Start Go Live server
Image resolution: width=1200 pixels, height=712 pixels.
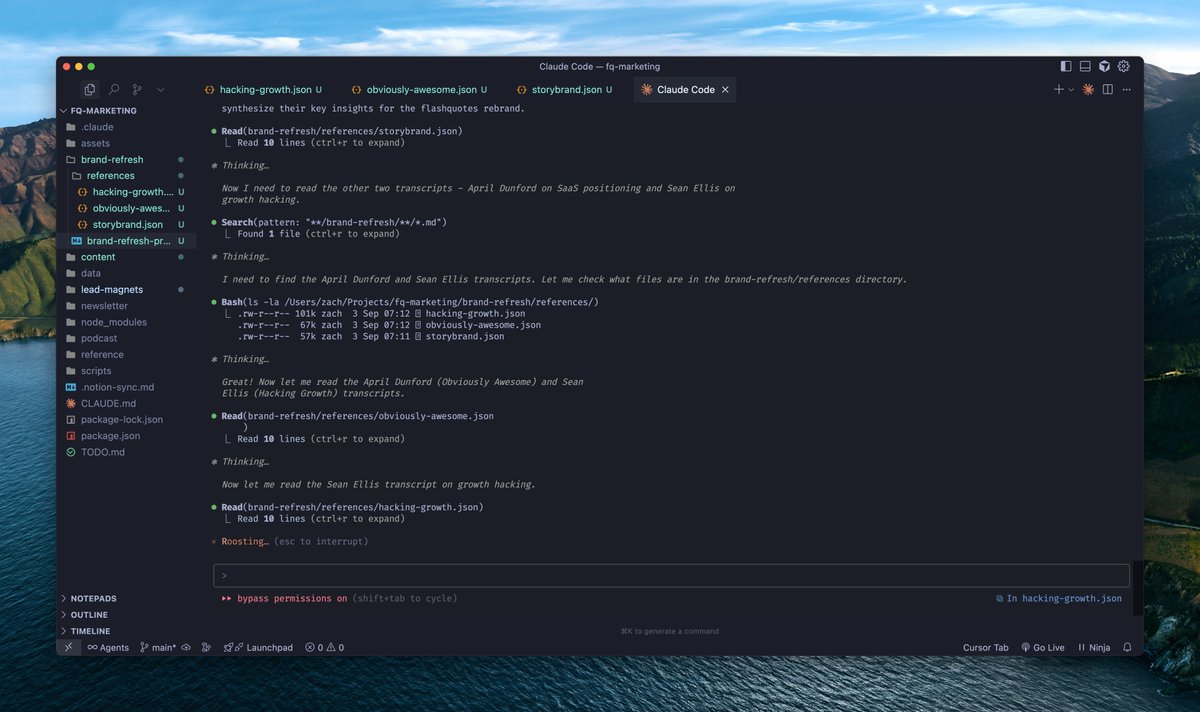(1043, 647)
